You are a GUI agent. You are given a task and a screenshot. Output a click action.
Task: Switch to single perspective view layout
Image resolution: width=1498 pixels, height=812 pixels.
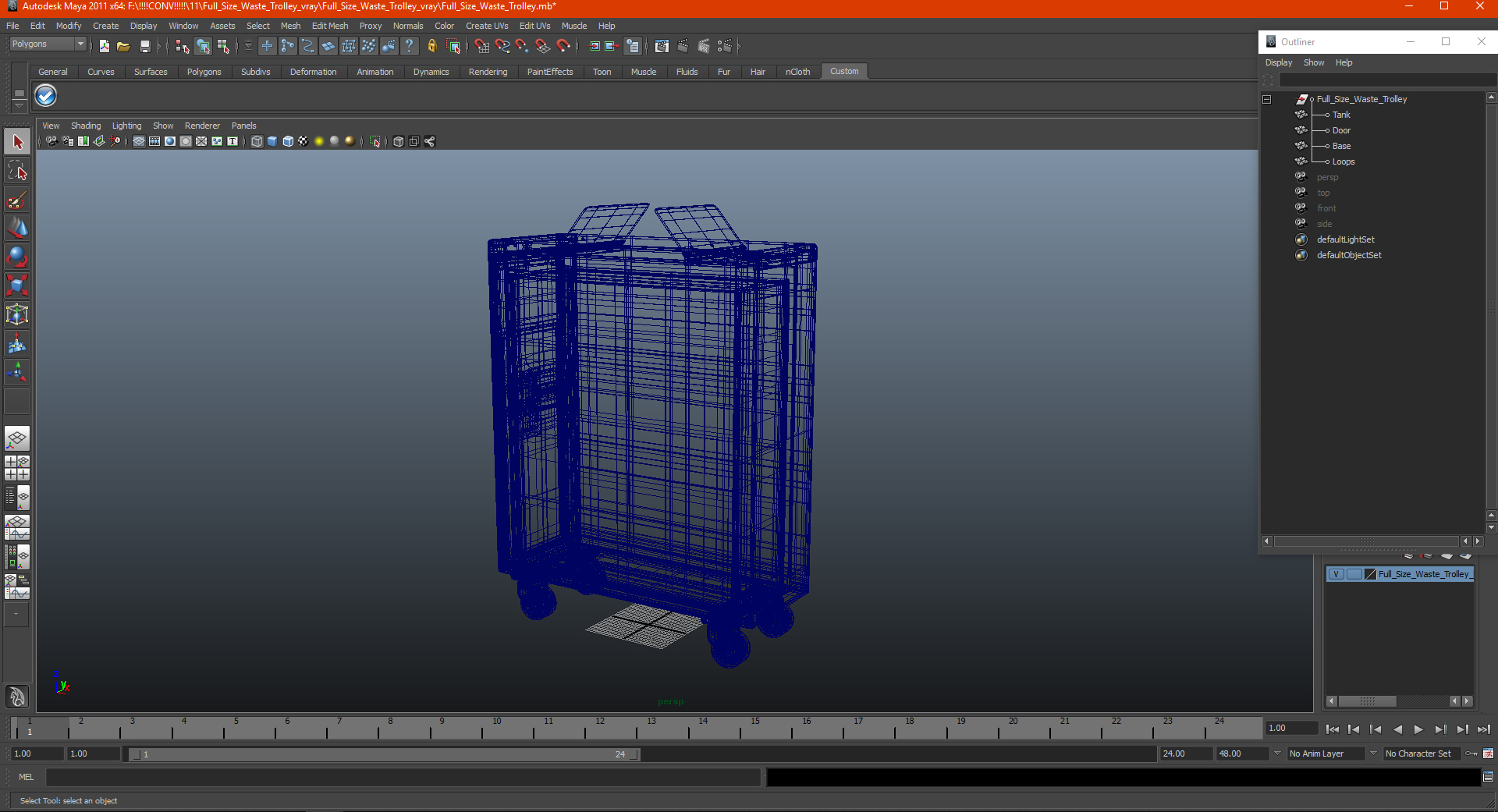click(x=17, y=439)
